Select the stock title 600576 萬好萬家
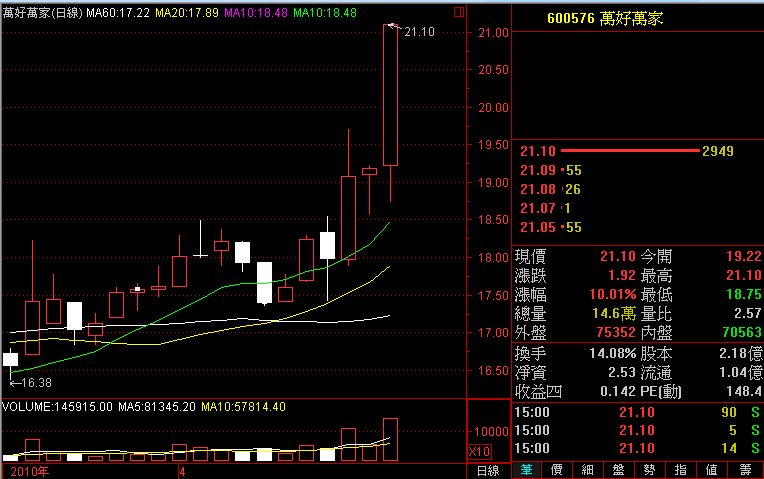764x479 pixels. point(605,19)
